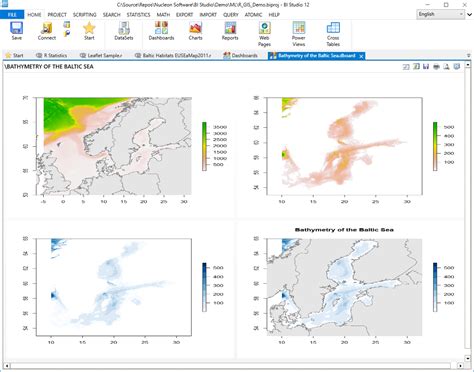Switch to the PROJECT ribbon tab

point(57,15)
